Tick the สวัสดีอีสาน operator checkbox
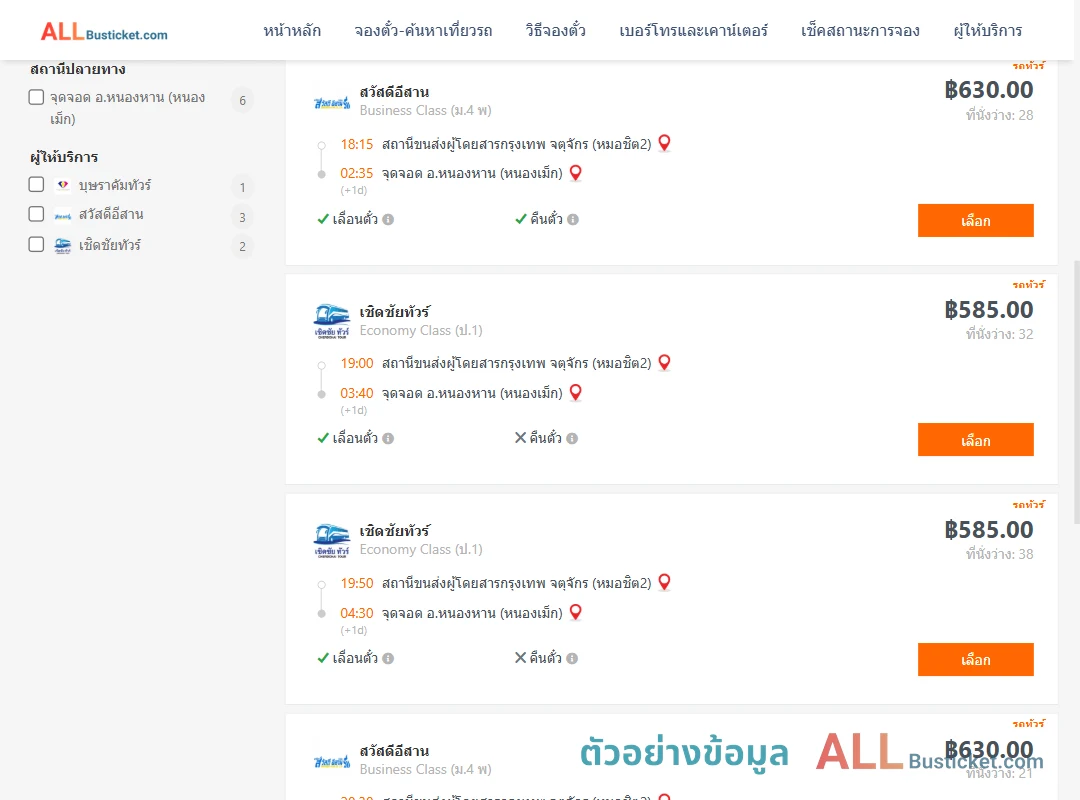This screenshot has height=800, width=1080. (x=37, y=214)
